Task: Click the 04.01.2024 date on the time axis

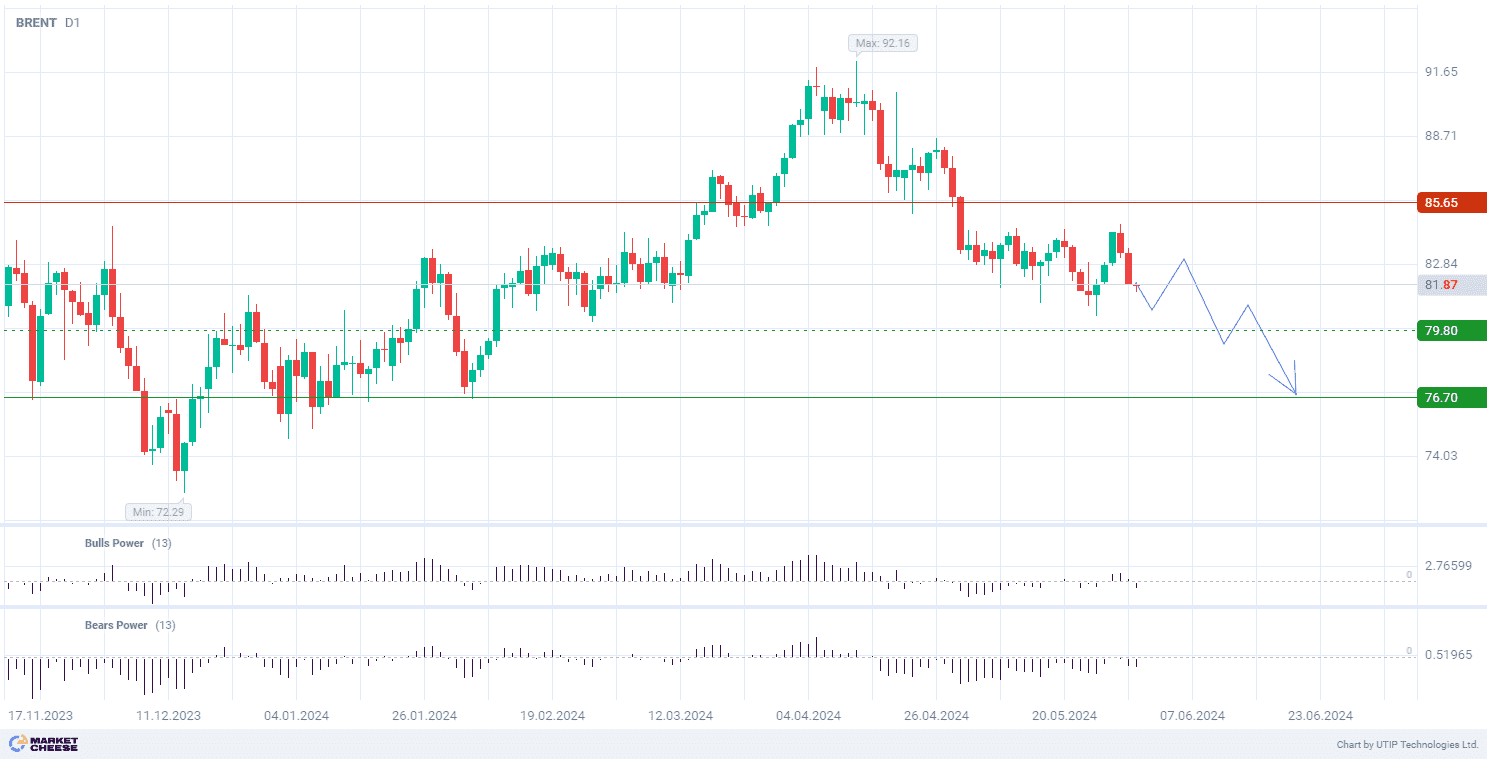Action: click(296, 716)
